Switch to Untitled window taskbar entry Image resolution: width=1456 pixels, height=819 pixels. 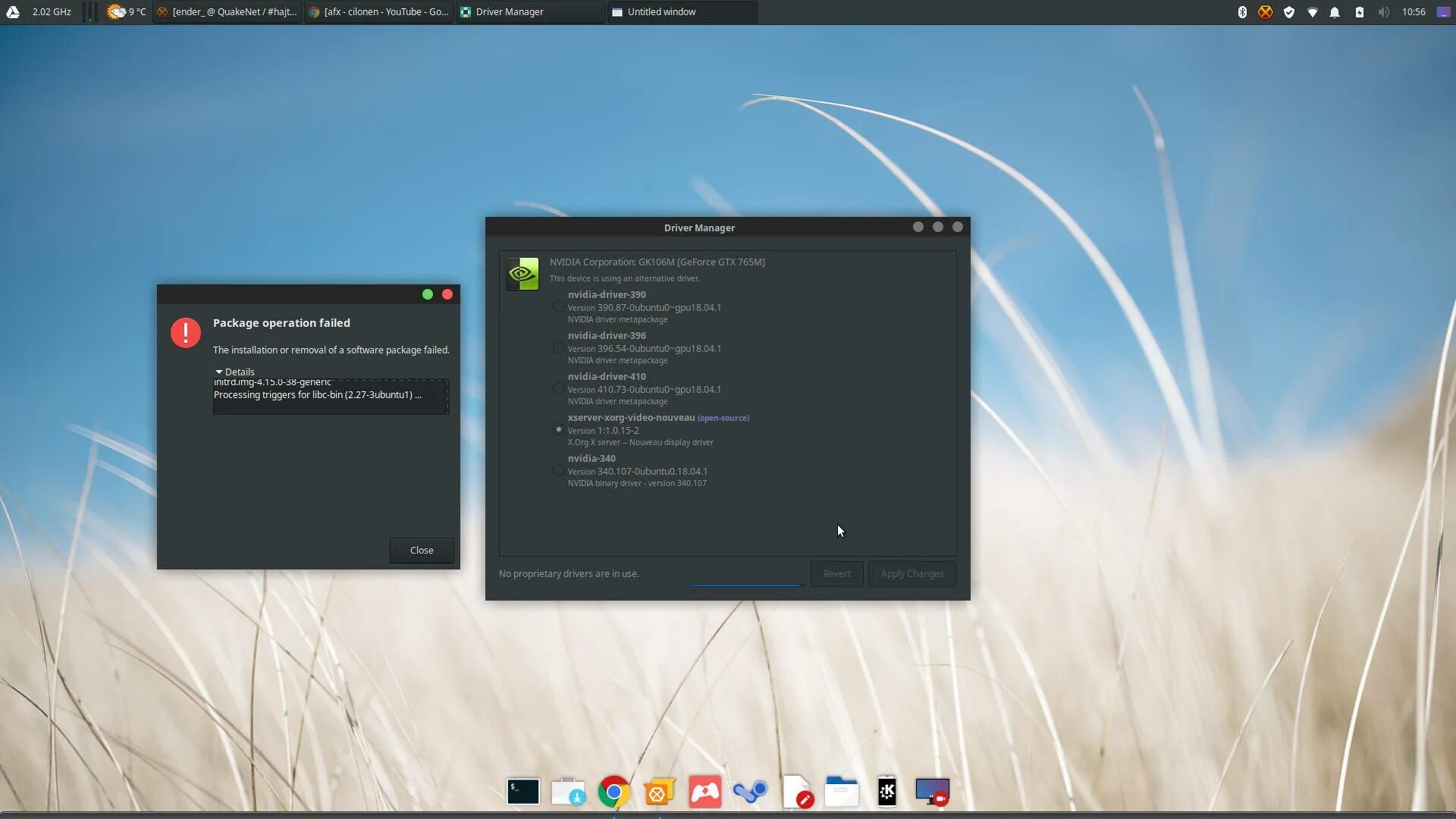(x=682, y=12)
